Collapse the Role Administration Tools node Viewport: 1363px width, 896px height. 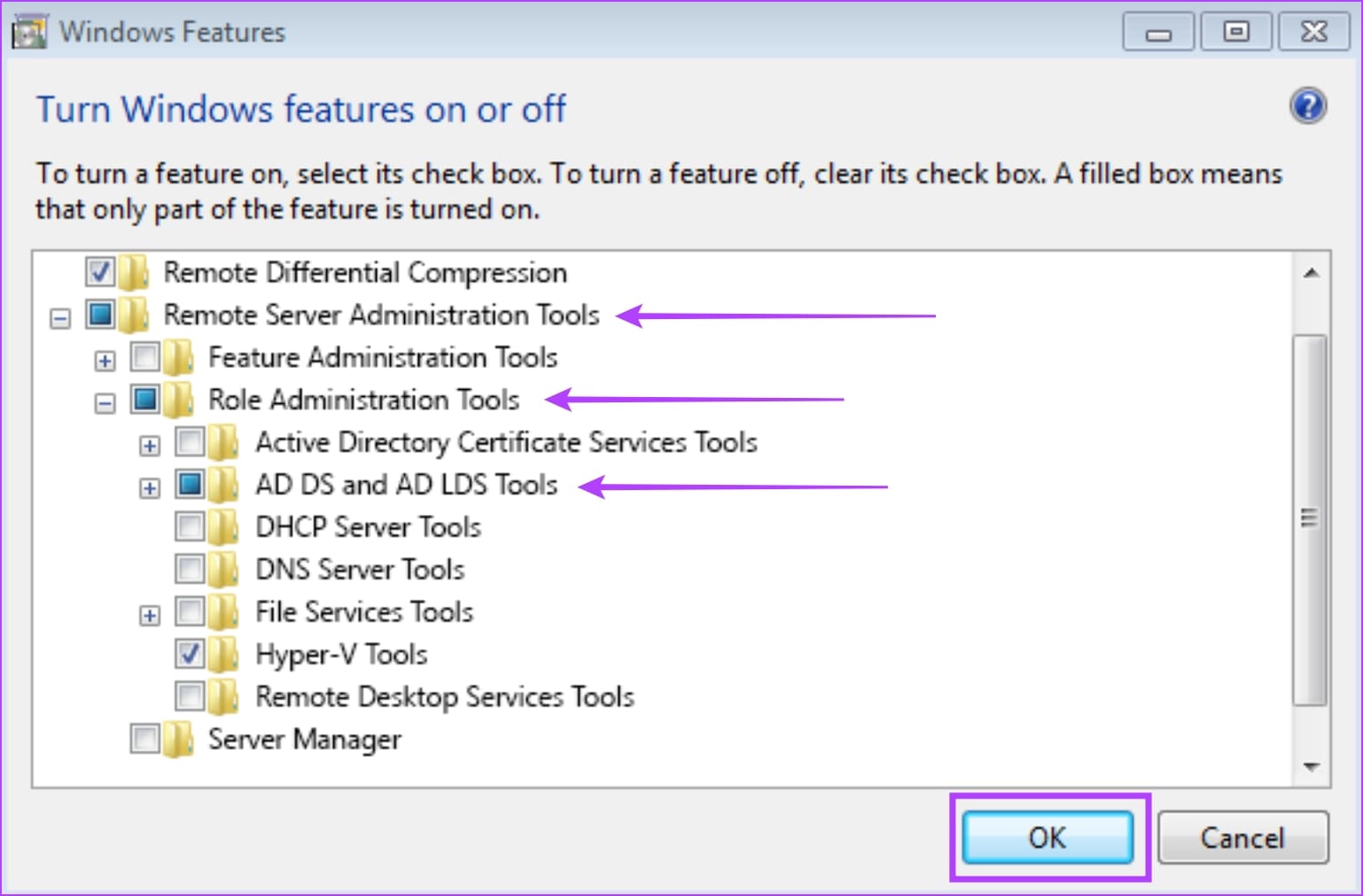click(x=105, y=403)
